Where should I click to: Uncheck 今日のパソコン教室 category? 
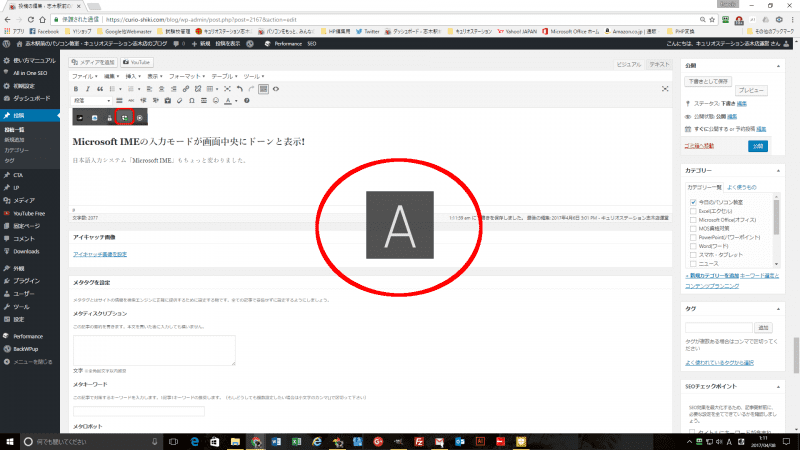pyautogui.click(x=693, y=202)
